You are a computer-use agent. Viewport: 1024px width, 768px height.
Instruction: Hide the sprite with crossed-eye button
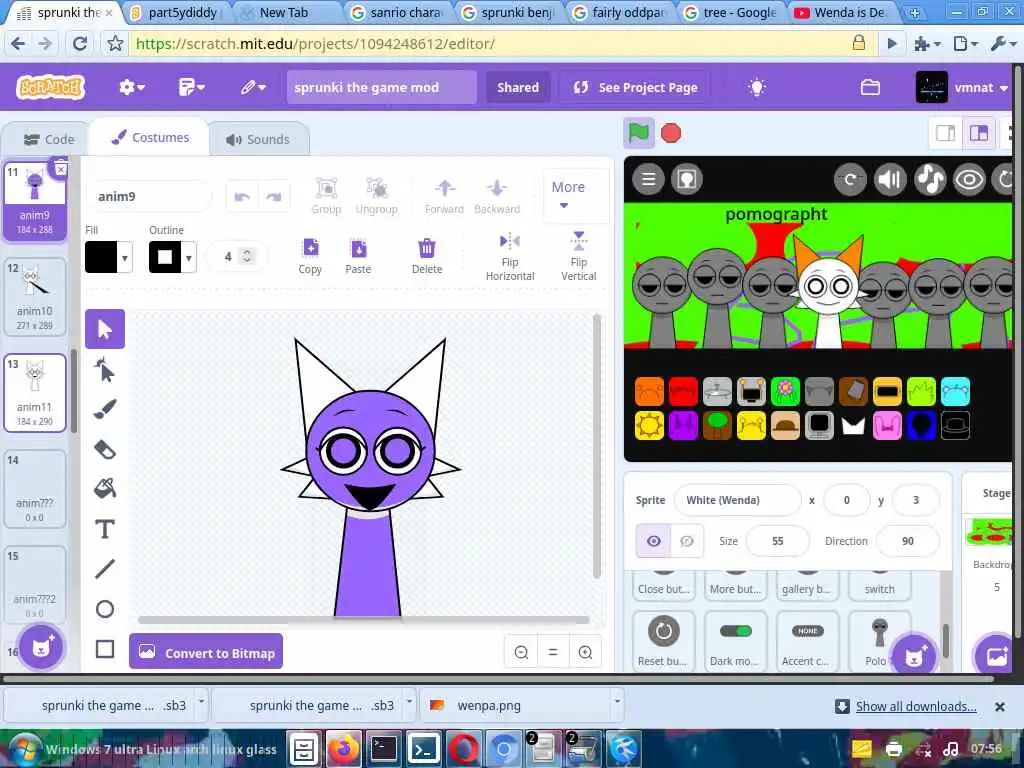(x=687, y=541)
